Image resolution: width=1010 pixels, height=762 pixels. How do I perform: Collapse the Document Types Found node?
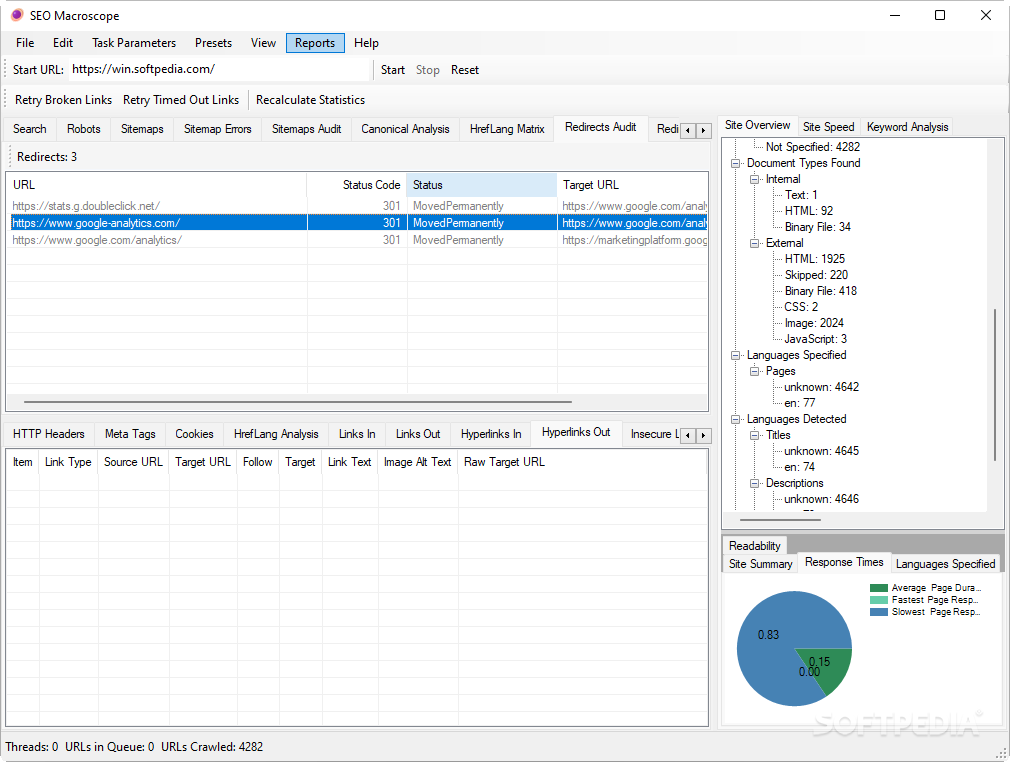[x=736, y=164]
